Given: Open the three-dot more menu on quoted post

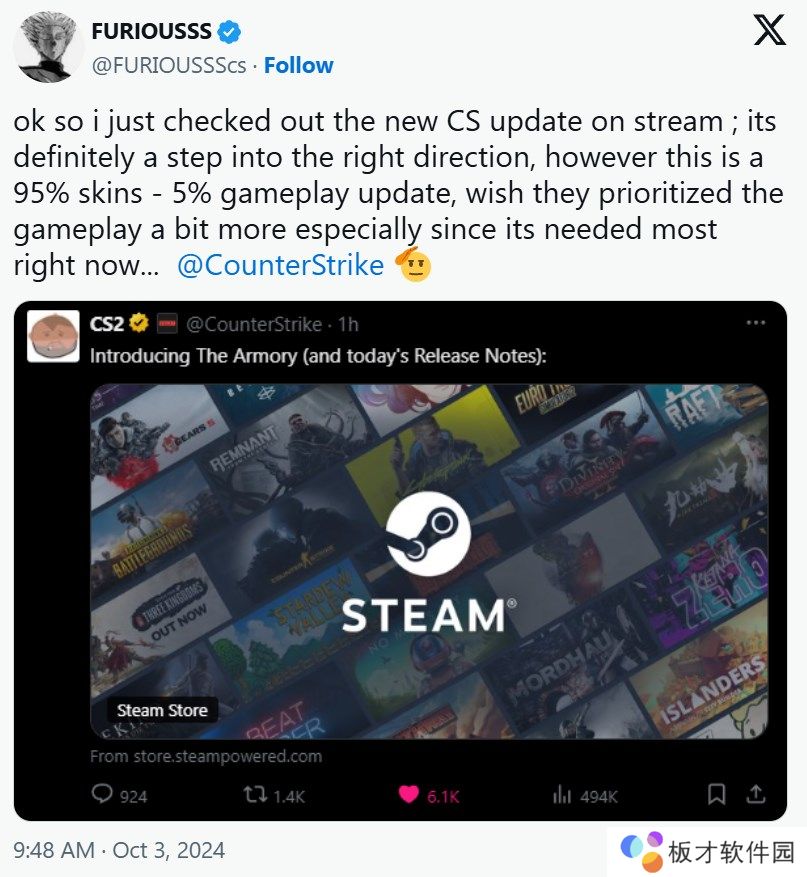Looking at the screenshot, I should coord(756,323).
